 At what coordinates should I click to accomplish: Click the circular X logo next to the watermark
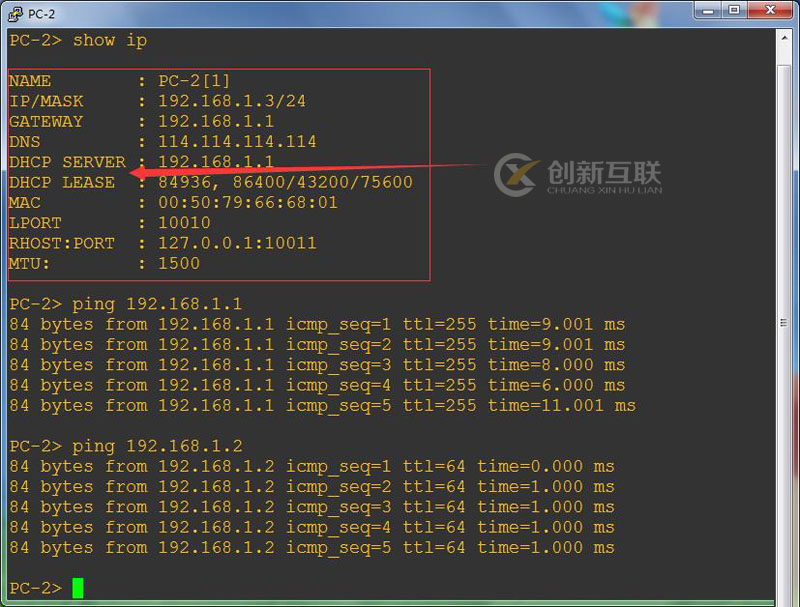pyautogui.click(x=516, y=170)
